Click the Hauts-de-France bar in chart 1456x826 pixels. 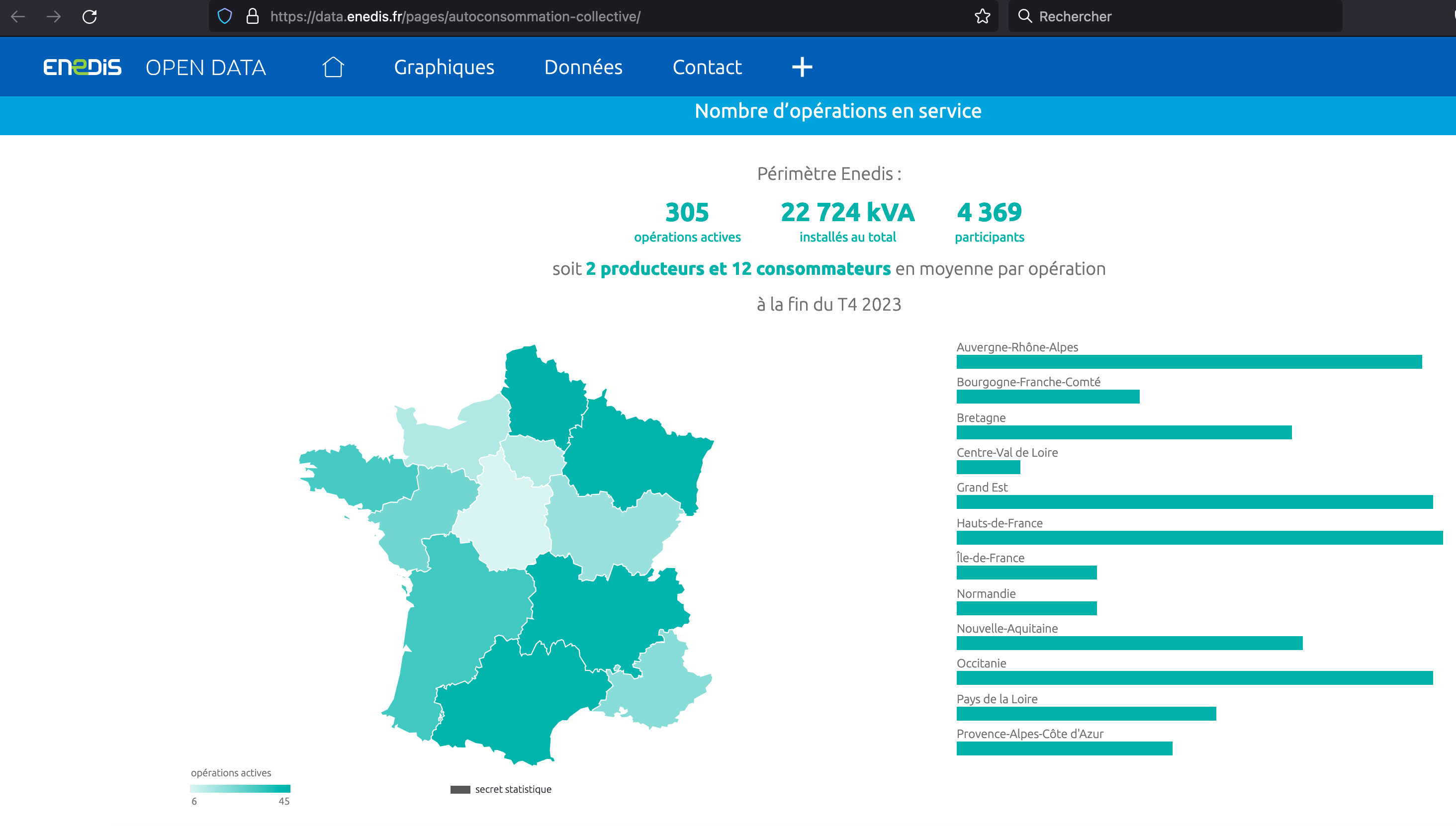[x=1199, y=538]
